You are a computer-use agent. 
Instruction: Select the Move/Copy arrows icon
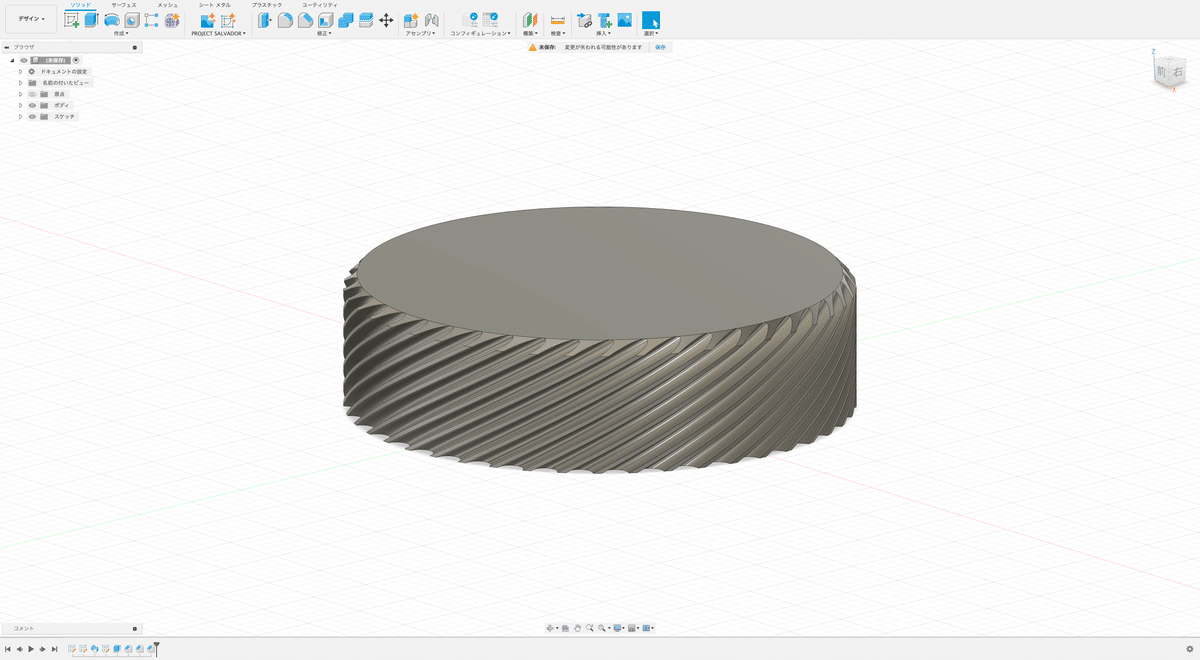point(386,20)
